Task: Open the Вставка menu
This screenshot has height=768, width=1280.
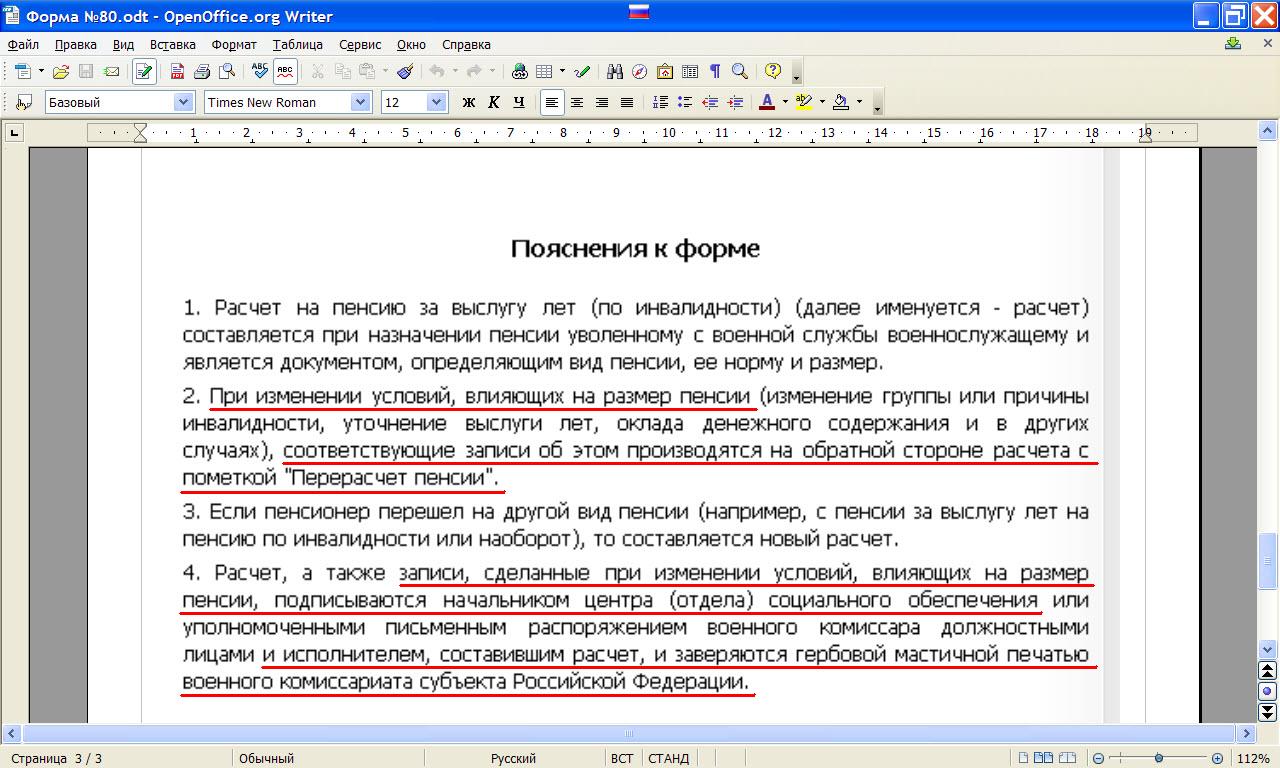Action: (x=173, y=44)
